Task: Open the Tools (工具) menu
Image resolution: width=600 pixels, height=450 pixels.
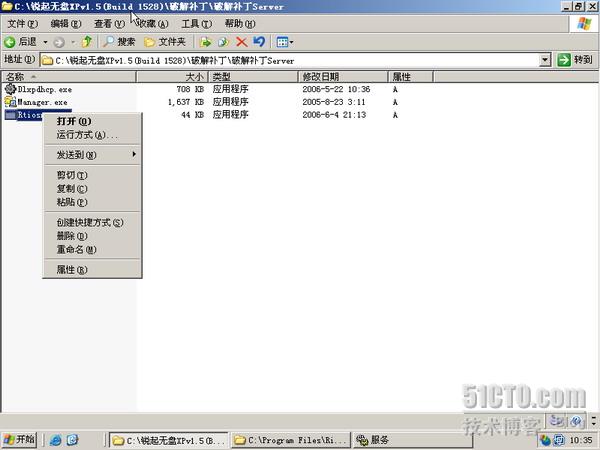Action: pyautogui.click(x=196, y=24)
